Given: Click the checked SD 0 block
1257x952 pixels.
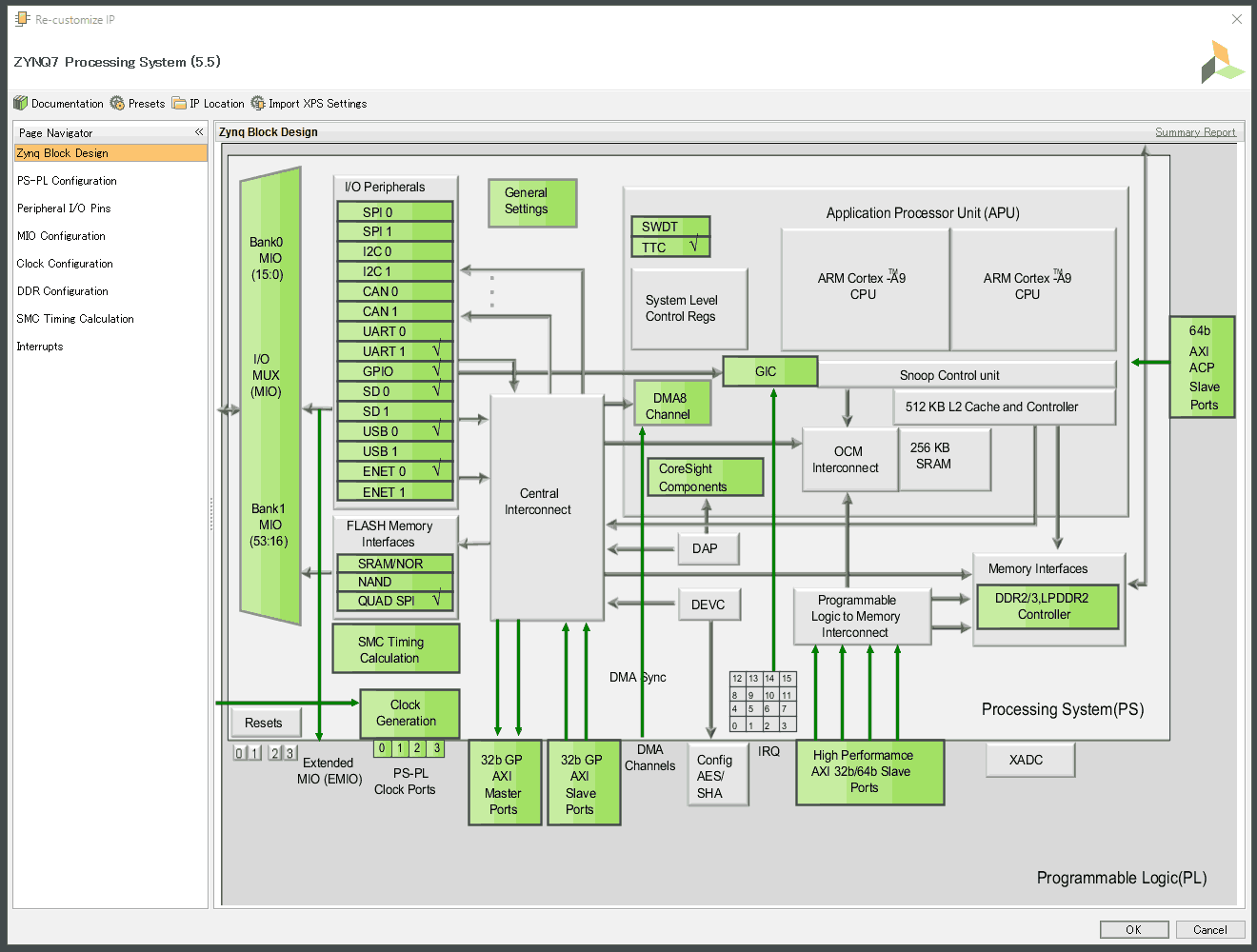Looking at the screenshot, I should point(395,391).
